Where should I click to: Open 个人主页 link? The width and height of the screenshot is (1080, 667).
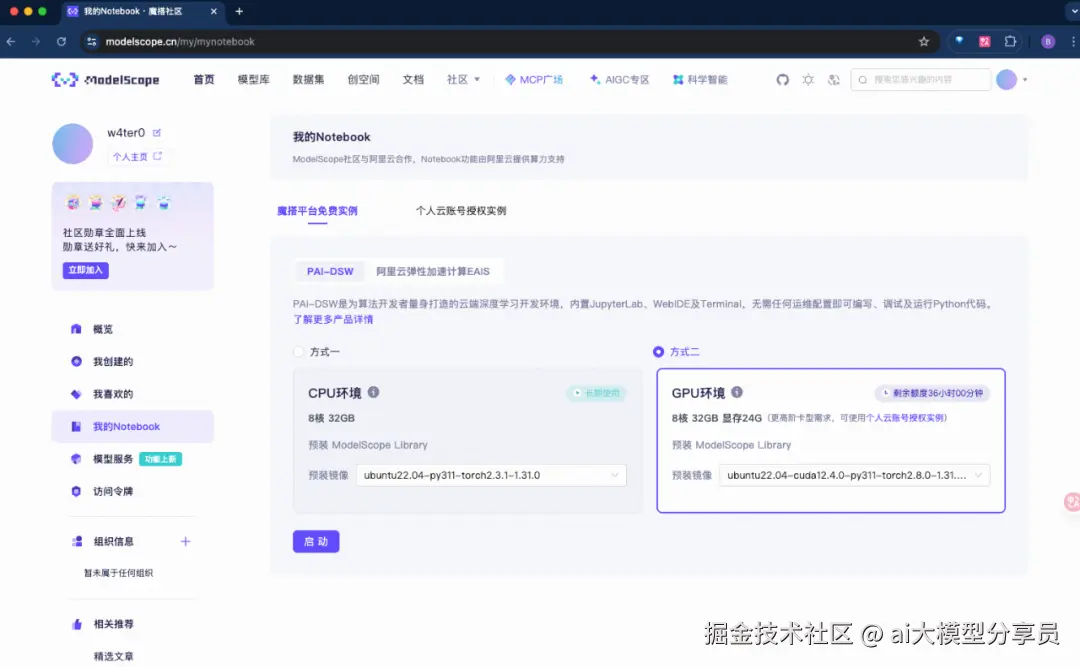[x=136, y=156]
